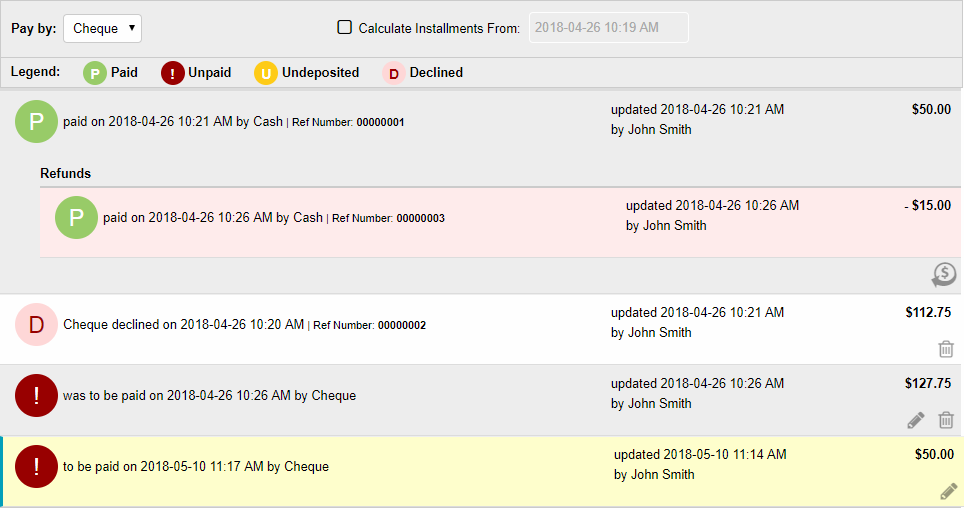
Task: Click the Declined legend icon
Action: (x=393, y=73)
